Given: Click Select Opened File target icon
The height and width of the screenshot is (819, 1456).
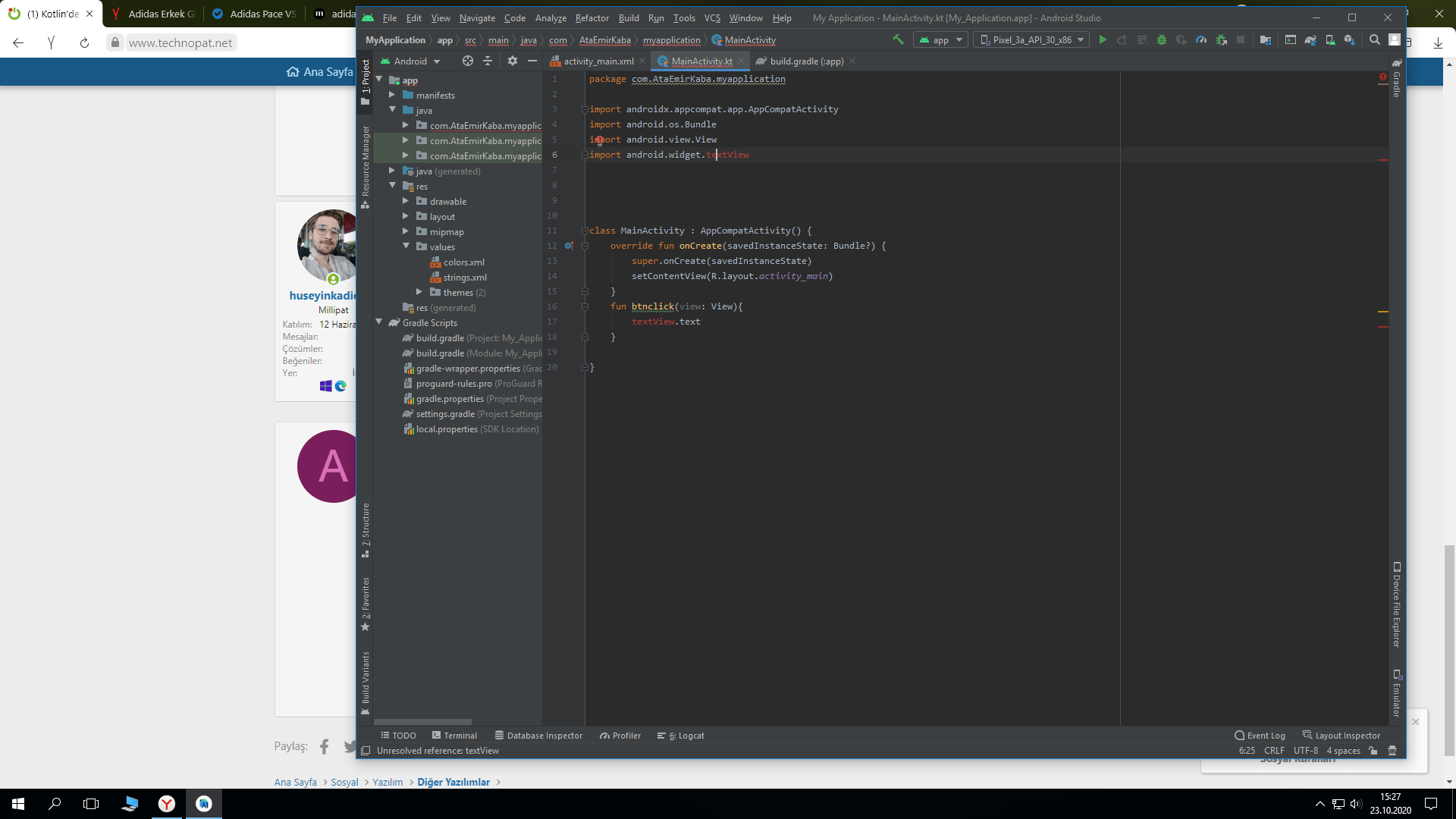Looking at the screenshot, I should pos(468,61).
